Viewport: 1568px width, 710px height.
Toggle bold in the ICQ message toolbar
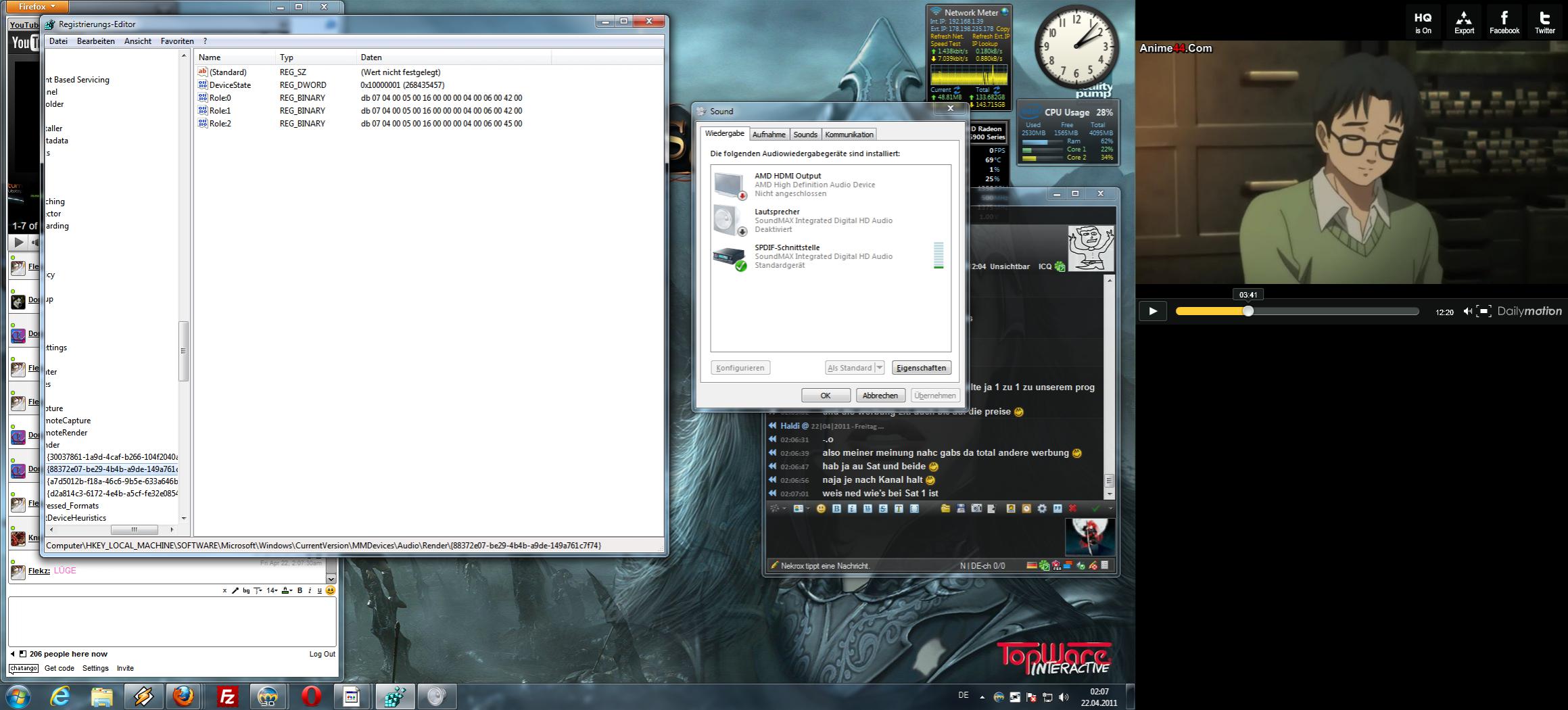[x=836, y=508]
